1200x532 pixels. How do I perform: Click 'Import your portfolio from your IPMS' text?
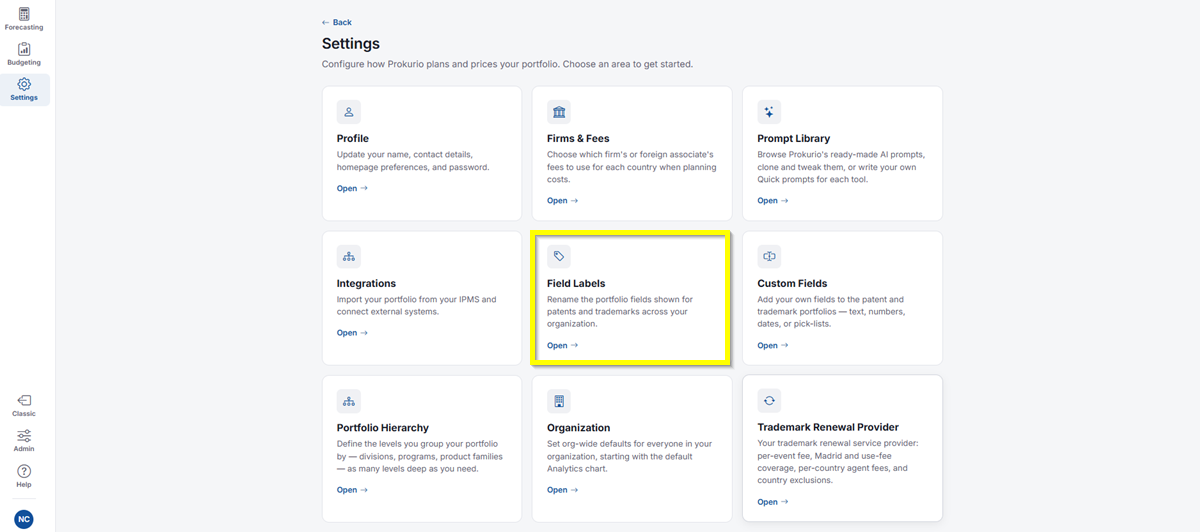click(x=416, y=306)
